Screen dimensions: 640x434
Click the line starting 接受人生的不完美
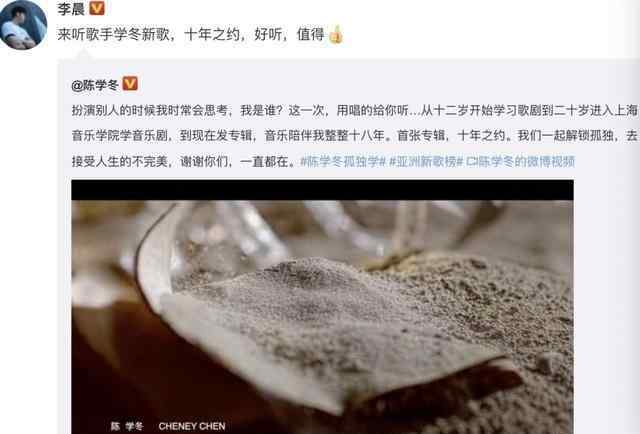[x=184, y=162]
